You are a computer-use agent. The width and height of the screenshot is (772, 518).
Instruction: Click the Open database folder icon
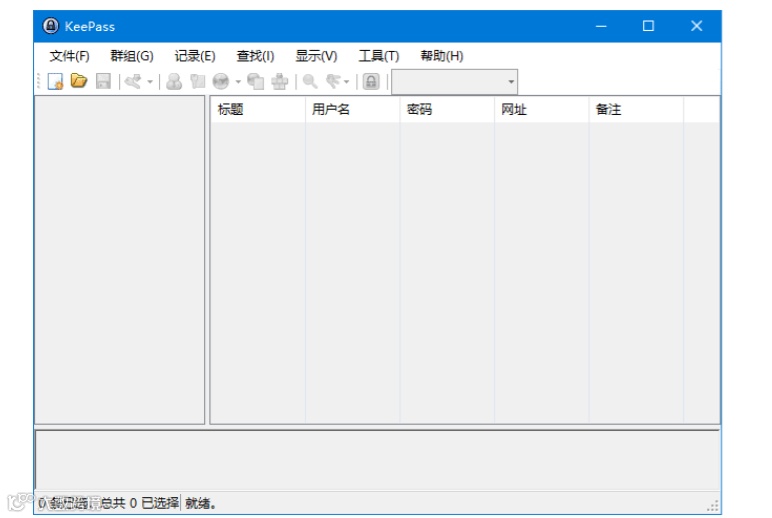(x=79, y=81)
